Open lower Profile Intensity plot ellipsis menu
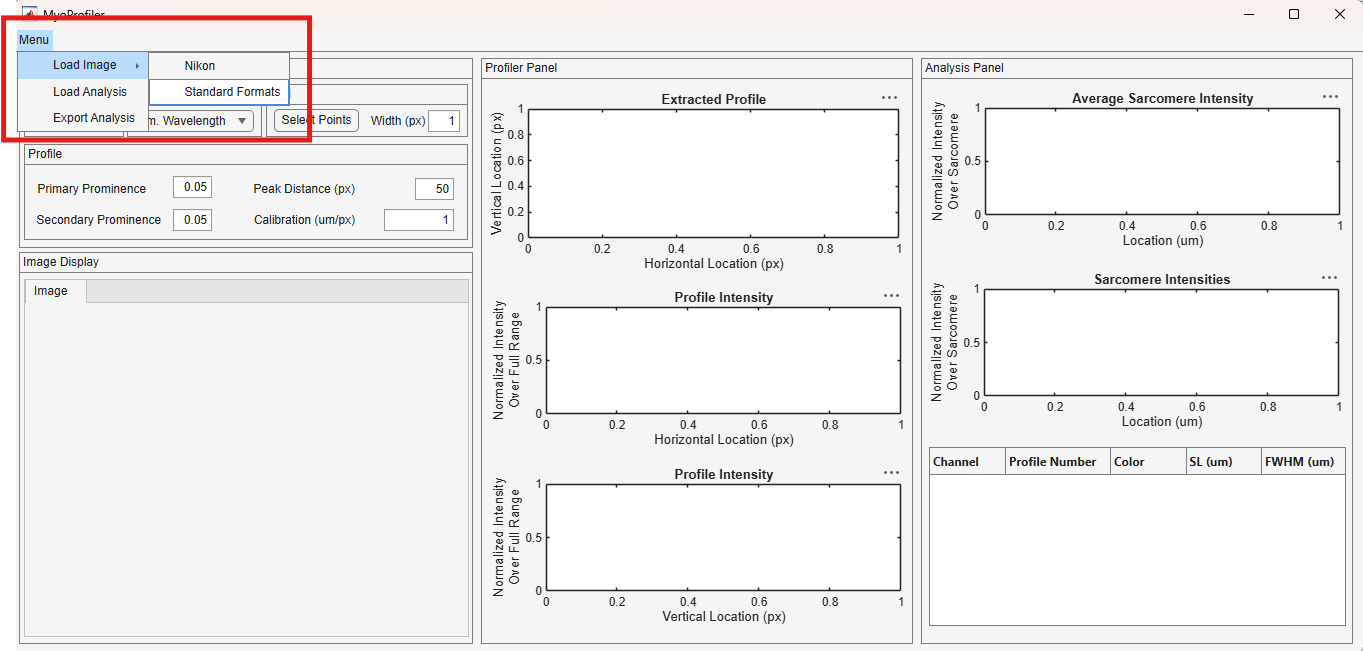1363x651 pixels. [891, 473]
